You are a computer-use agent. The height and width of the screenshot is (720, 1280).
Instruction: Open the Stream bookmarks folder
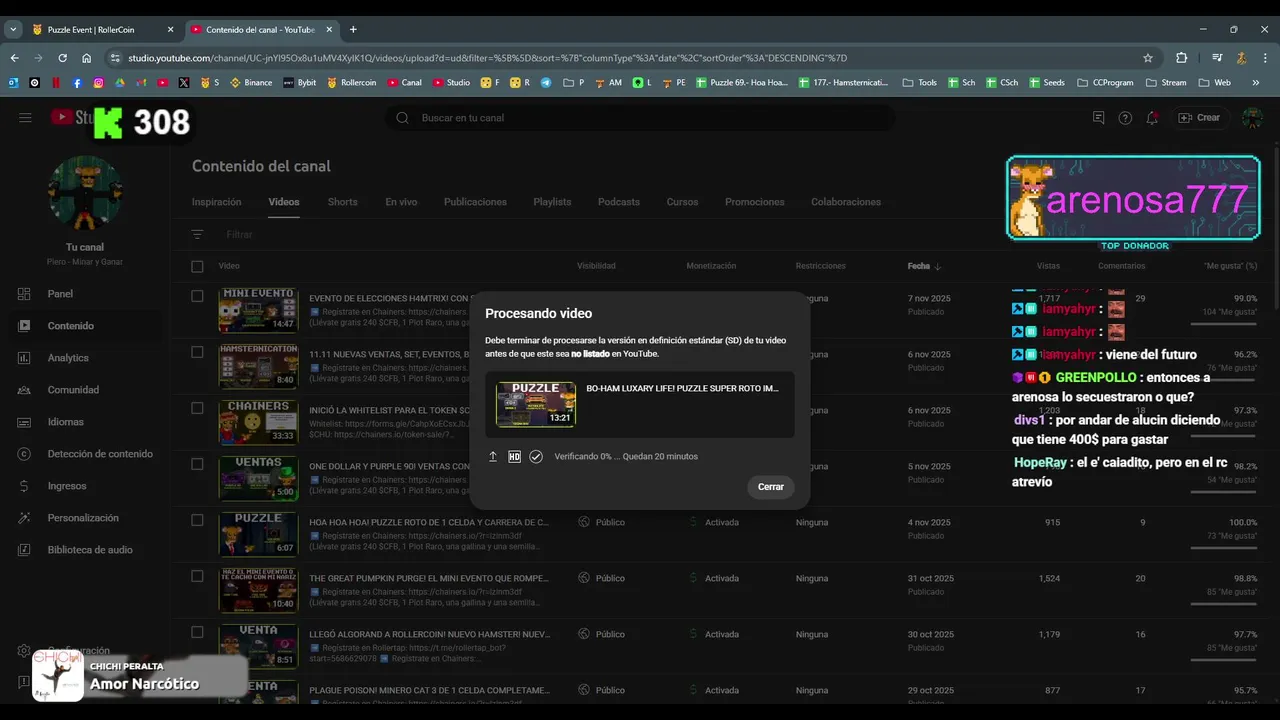coord(1166,83)
